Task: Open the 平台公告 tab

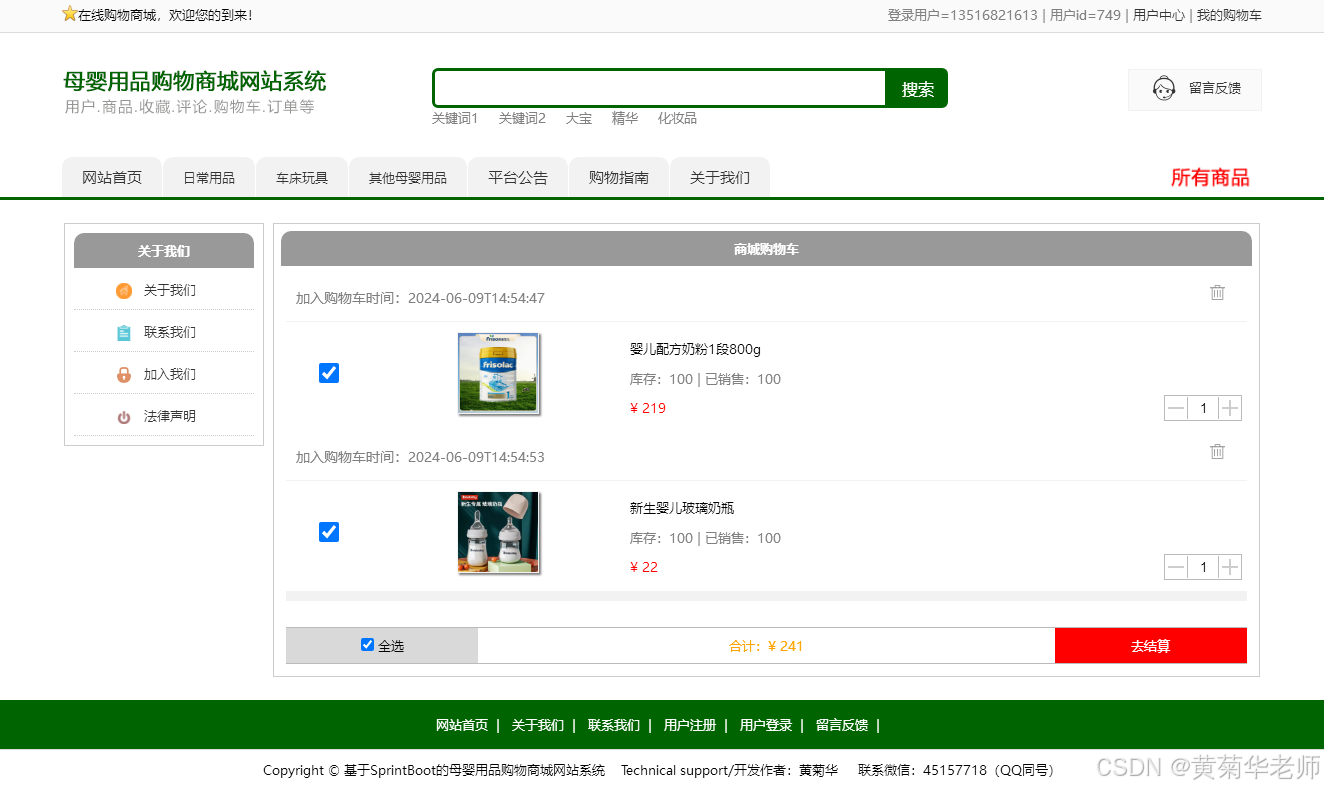Action: pos(518,178)
